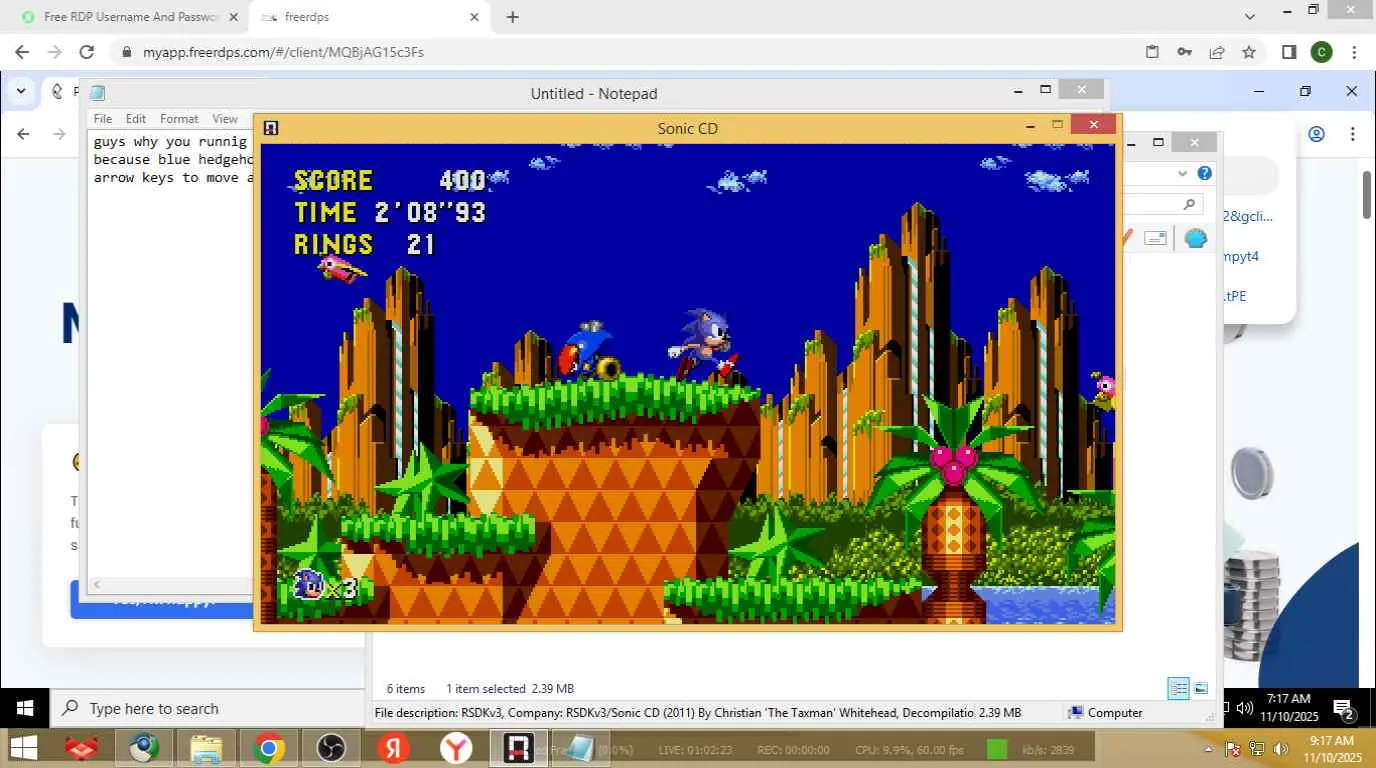Click the Notepad title bar icon

point(98,94)
